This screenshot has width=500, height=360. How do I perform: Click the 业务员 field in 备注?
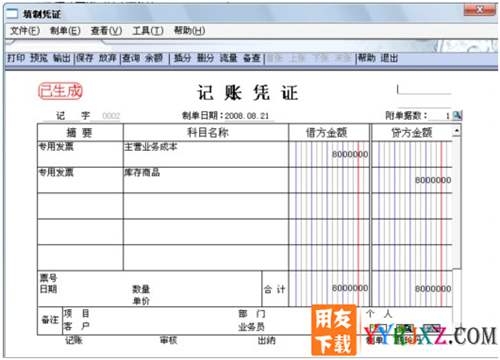[252, 327]
